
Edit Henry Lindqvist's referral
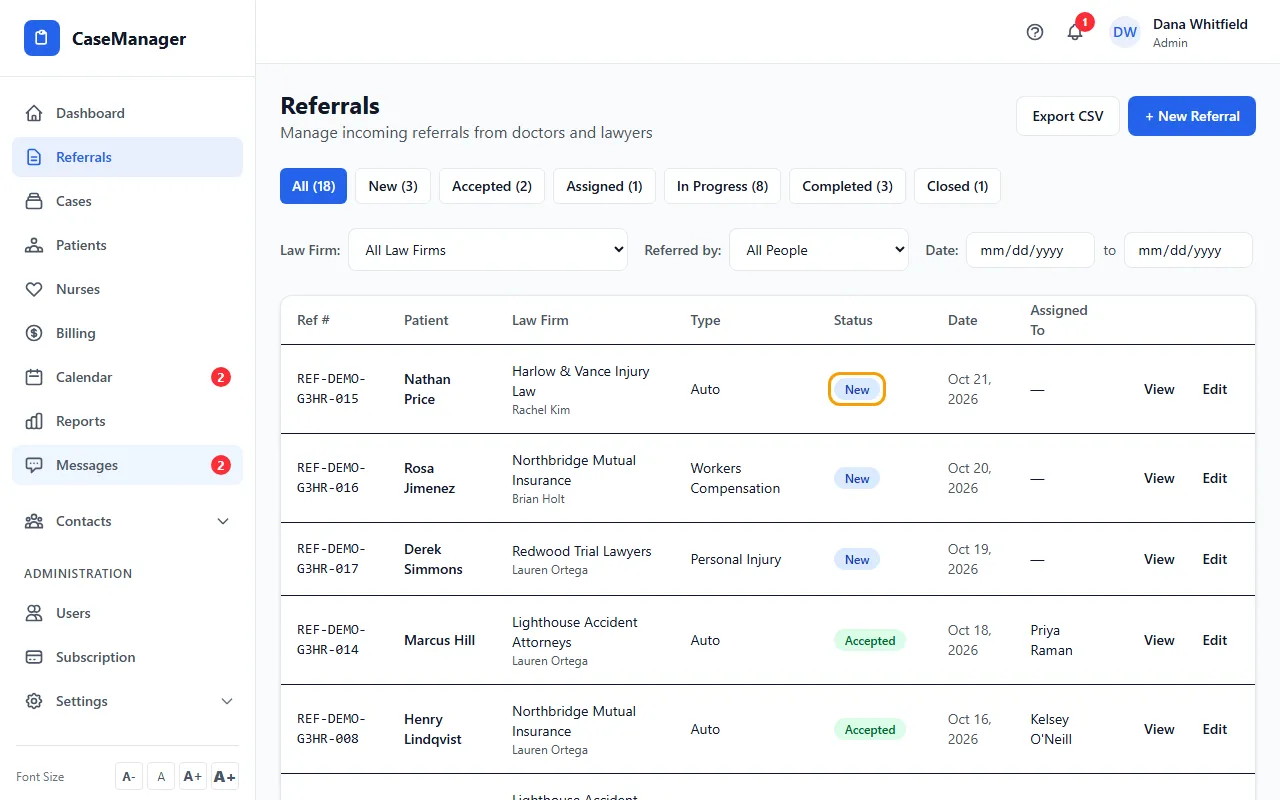point(1214,729)
